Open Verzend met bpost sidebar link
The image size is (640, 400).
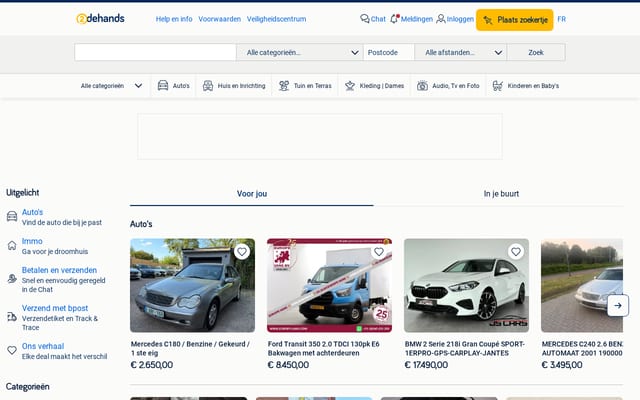coord(55,308)
